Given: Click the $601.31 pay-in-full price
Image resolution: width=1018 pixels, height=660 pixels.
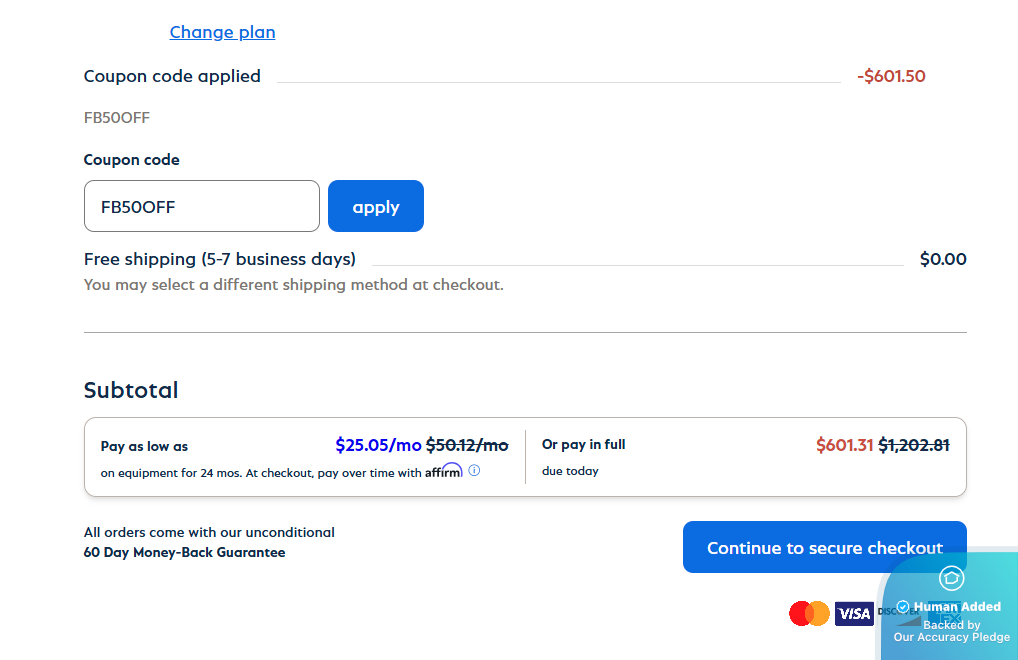Looking at the screenshot, I should (x=845, y=445).
